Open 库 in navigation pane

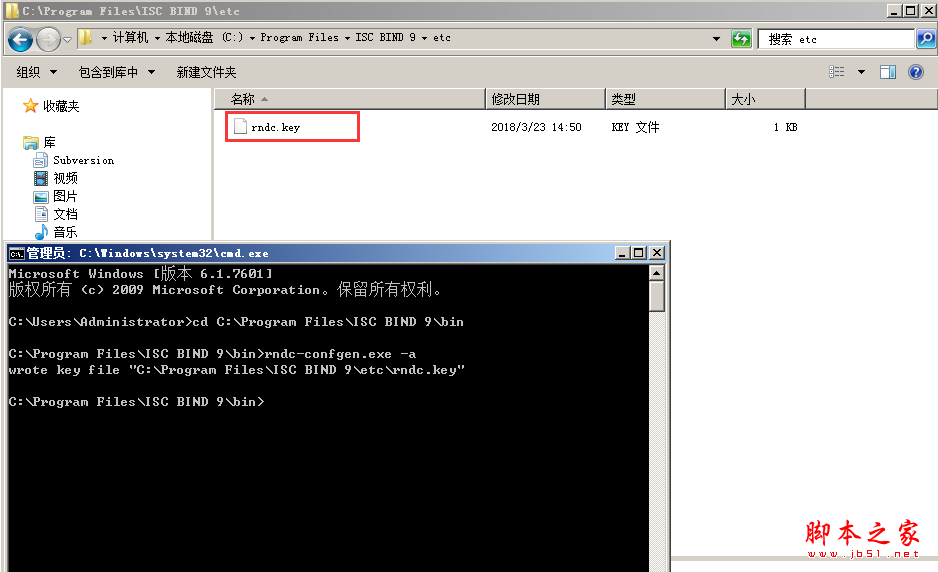(x=49, y=142)
